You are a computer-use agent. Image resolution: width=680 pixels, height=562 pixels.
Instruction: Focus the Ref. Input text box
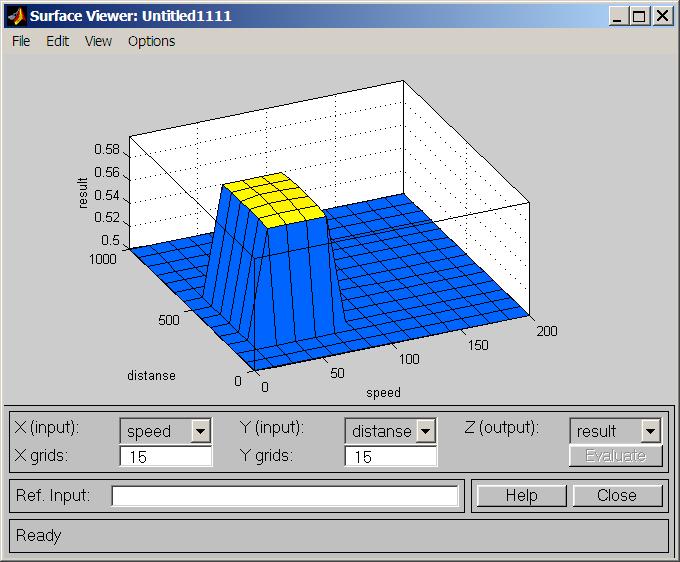[x=285, y=496]
